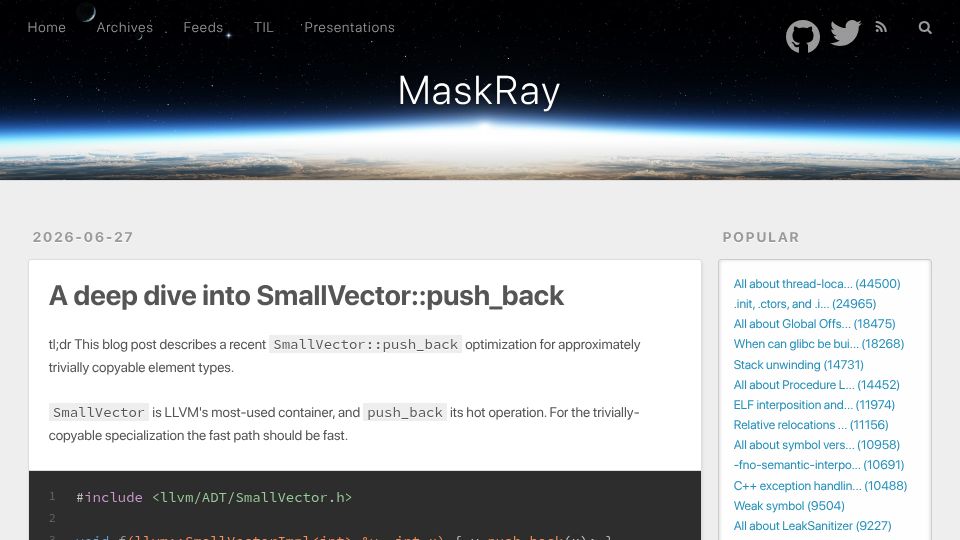Click the POPULAR sidebar heading
Screen dimensions: 960x540
(761, 238)
